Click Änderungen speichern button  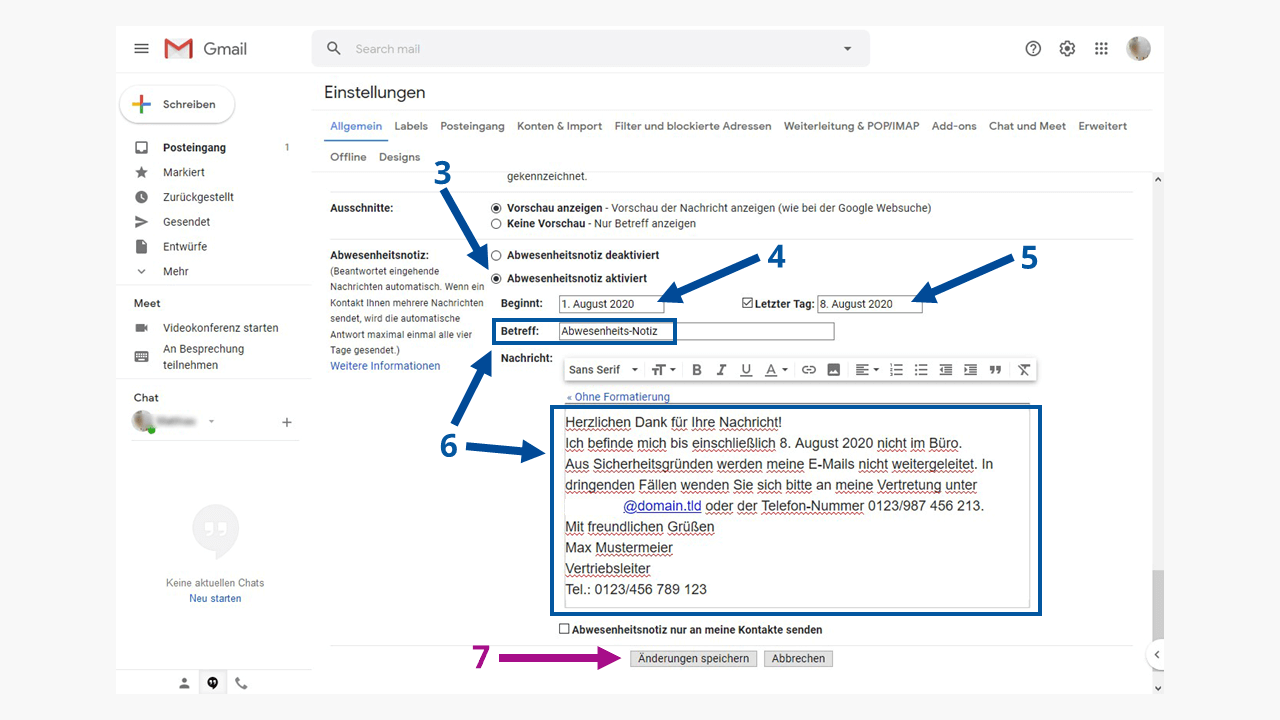coord(693,659)
